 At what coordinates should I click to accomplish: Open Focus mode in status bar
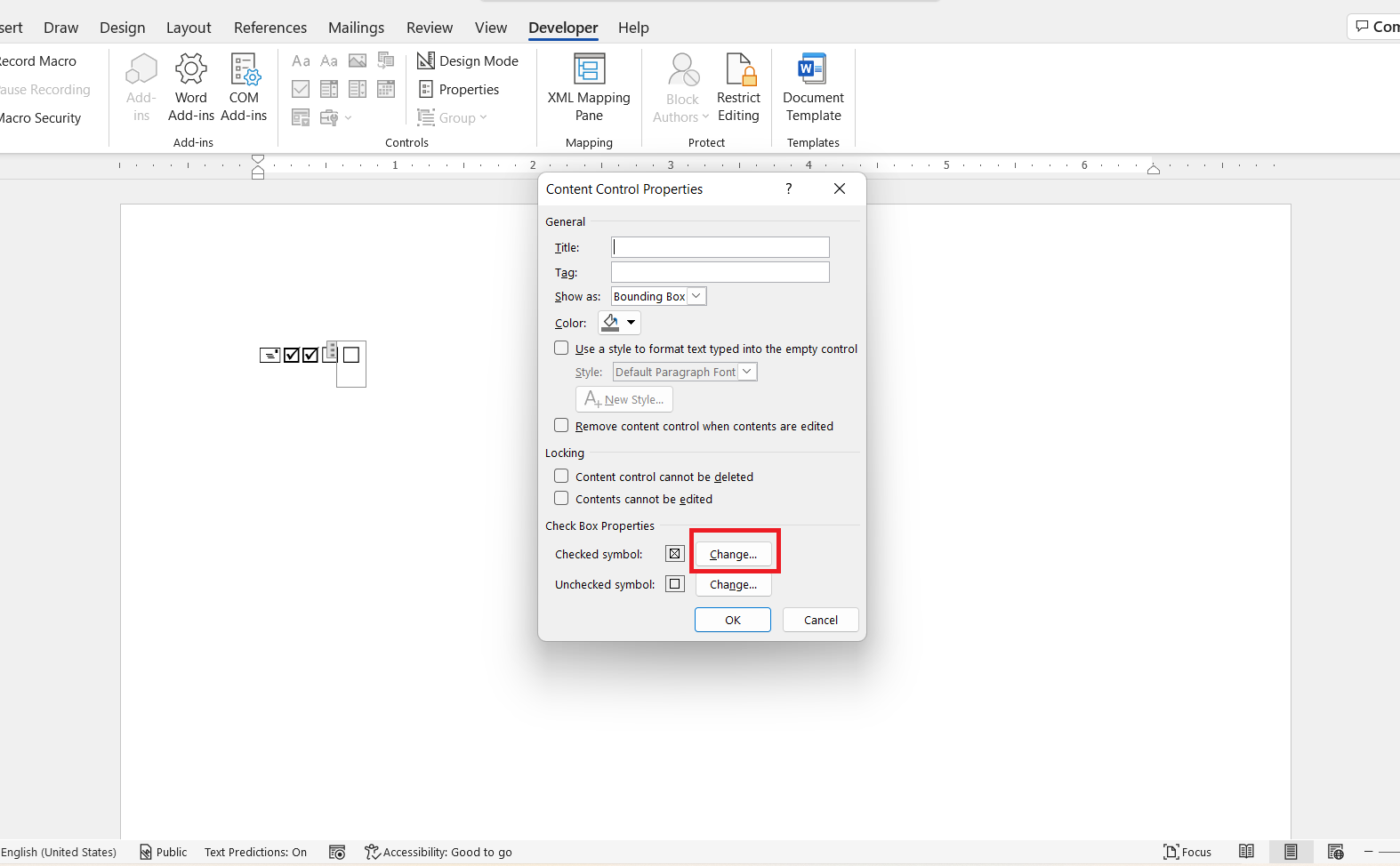1187,852
